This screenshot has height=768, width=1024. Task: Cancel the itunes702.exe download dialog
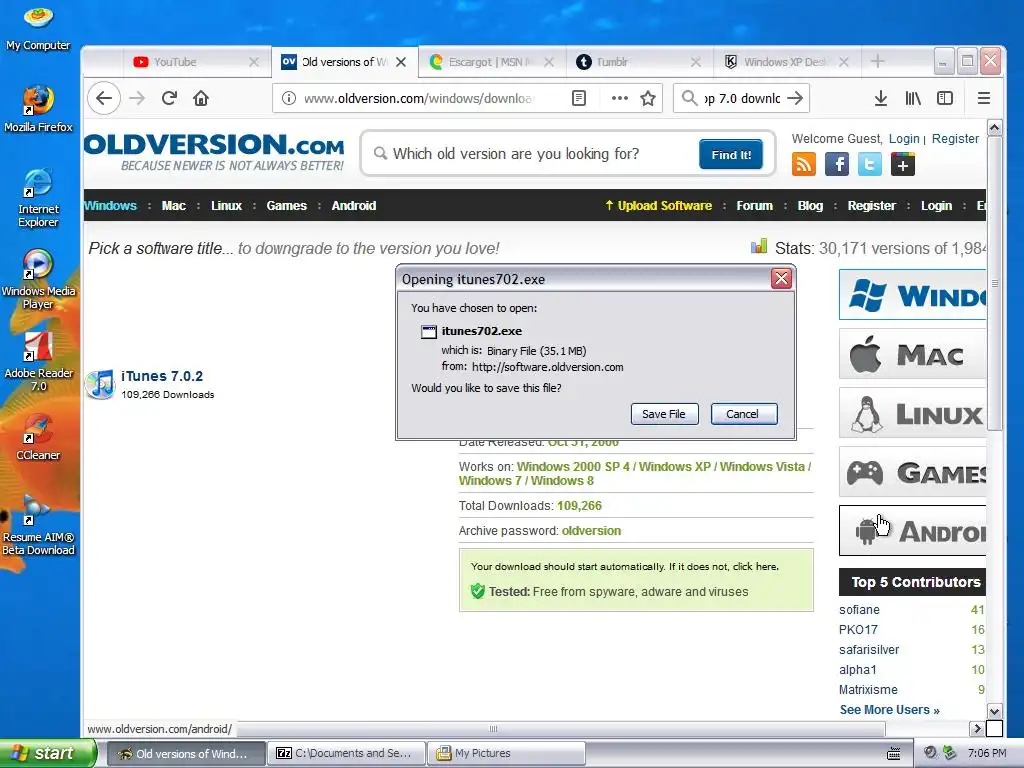pos(743,414)
